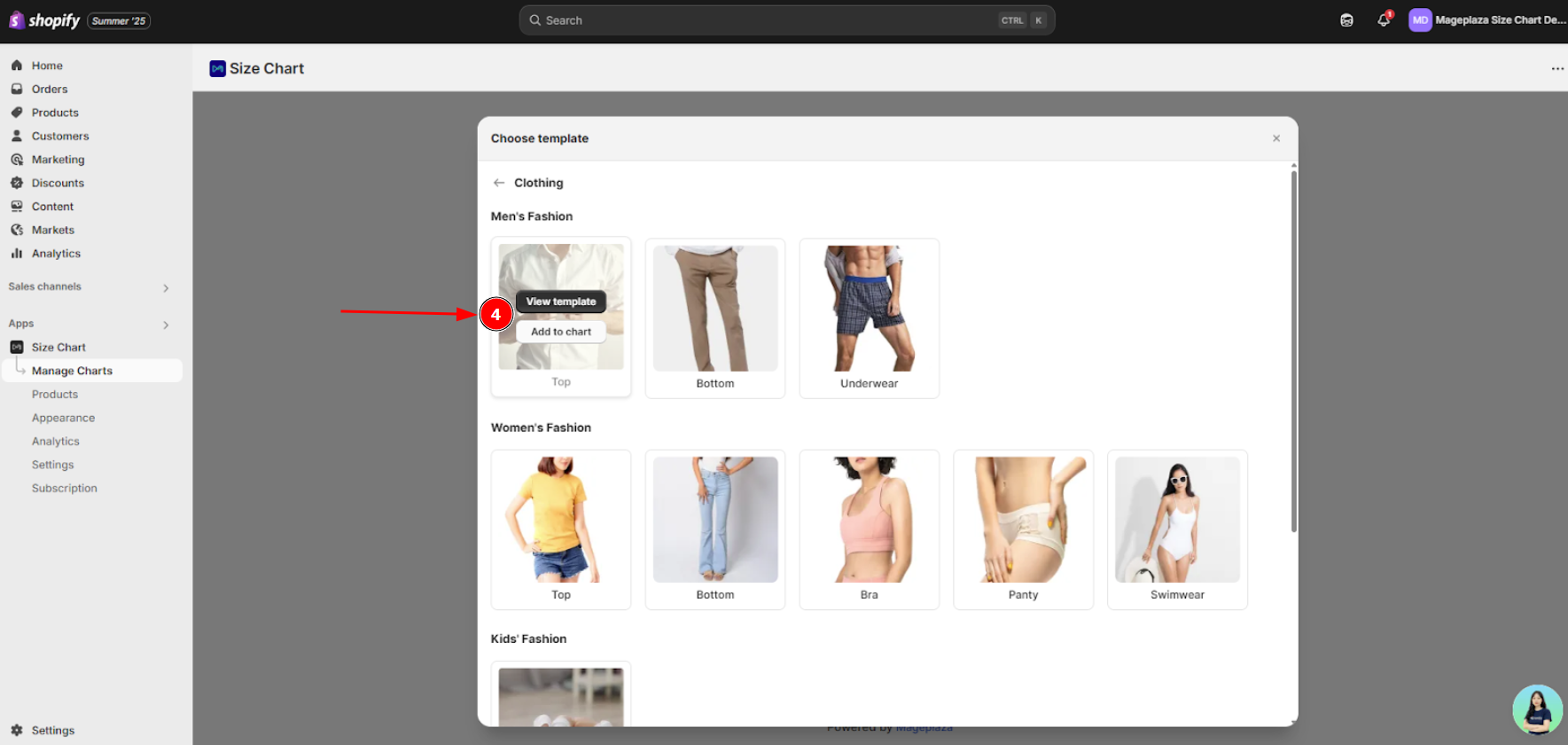Click the Orders inbox icon
The image size is (1568, 745).
[x=17, y=89]
